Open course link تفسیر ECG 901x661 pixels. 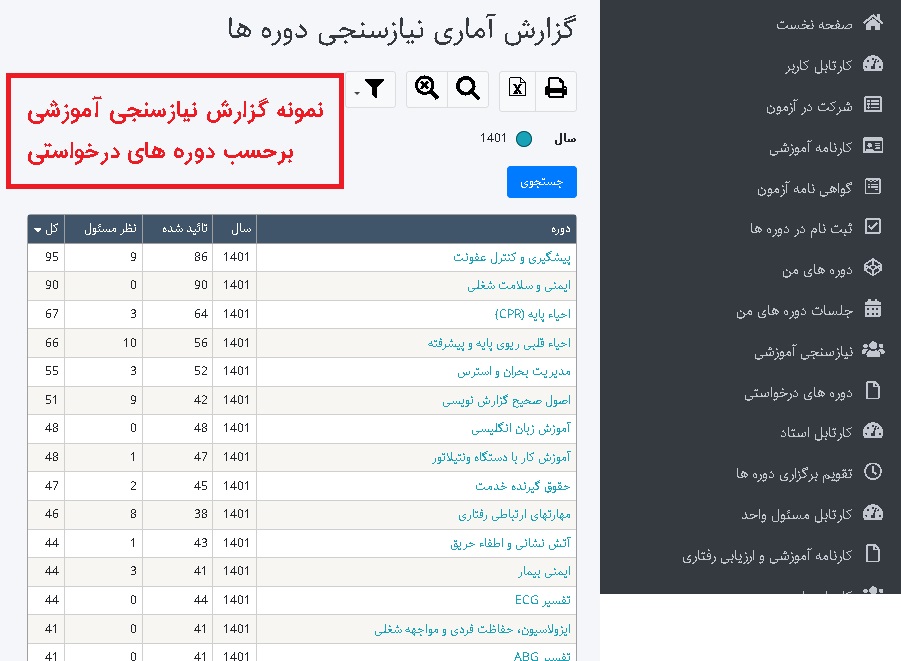[542, 600]
